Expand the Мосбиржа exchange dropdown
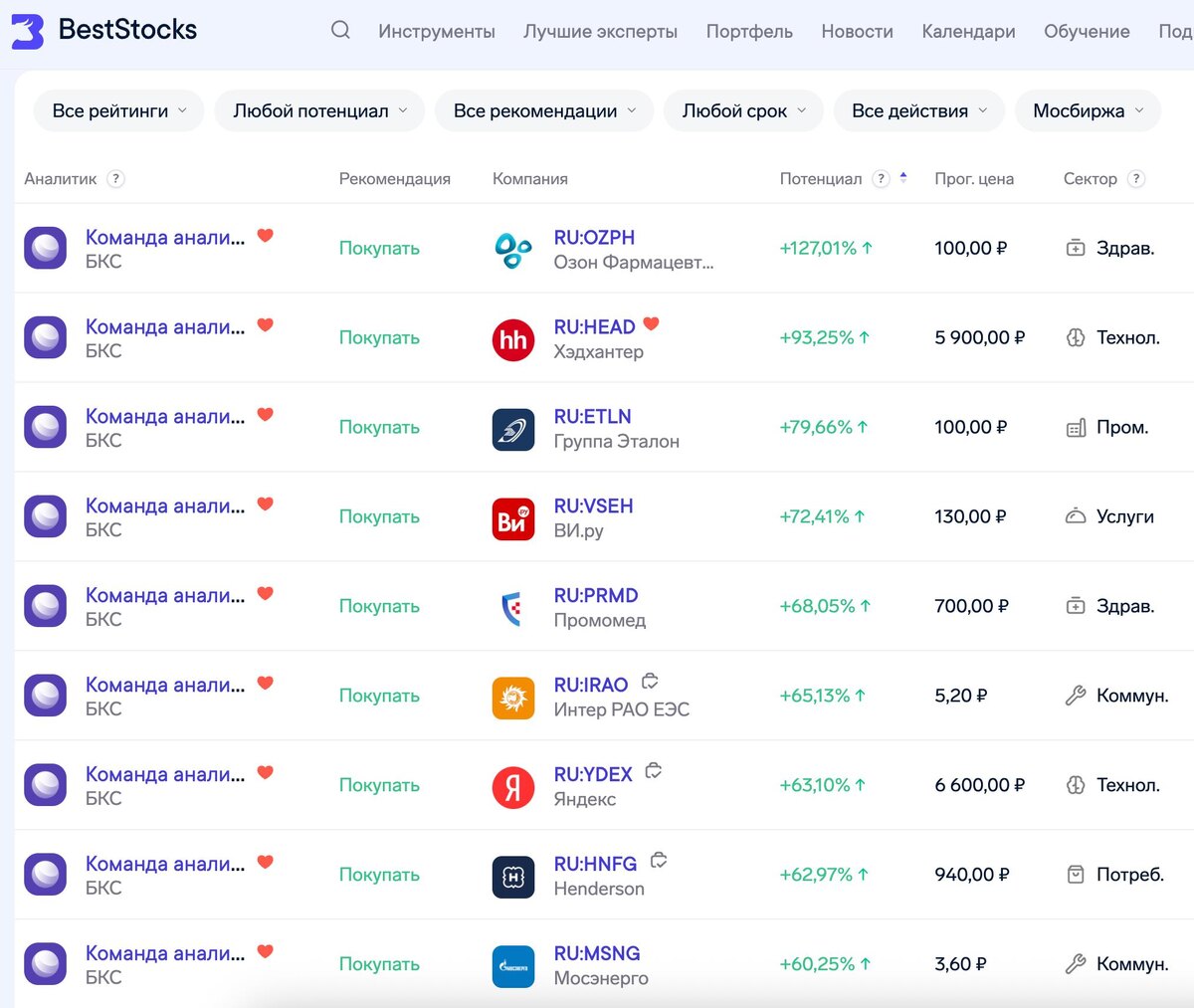The height and width of the screenshot is (1008, 1194). 1088,111
